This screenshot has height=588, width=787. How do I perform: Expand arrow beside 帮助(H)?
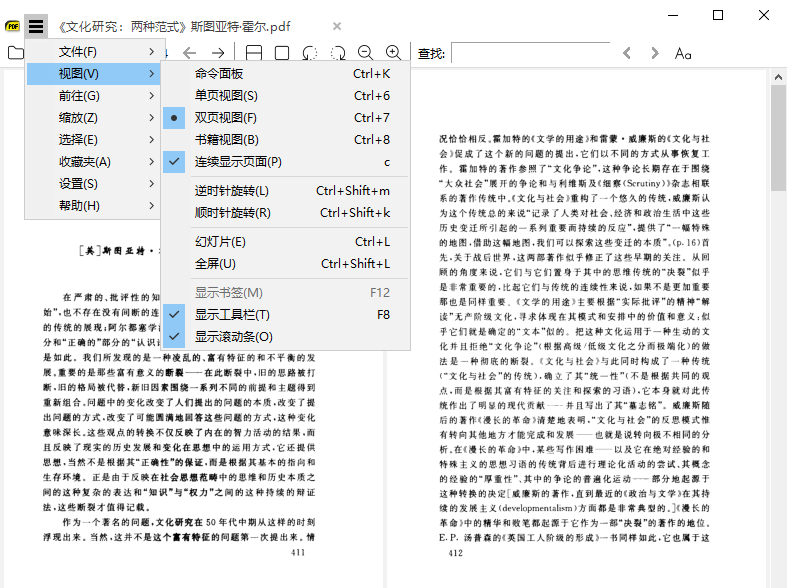pos(152,206)
